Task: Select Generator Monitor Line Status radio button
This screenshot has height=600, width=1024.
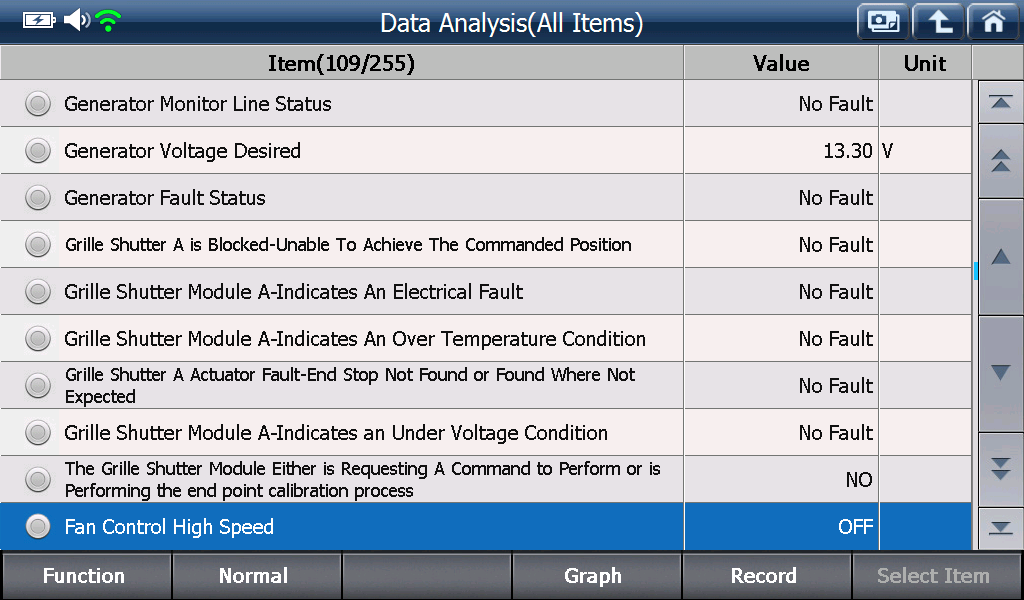Action: [38, 104]
